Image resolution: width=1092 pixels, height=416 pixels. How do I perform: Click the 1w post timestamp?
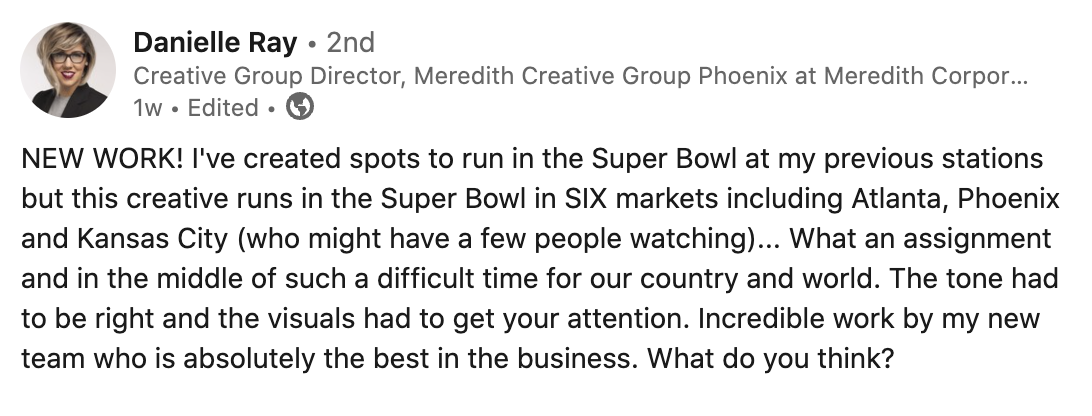148,108
